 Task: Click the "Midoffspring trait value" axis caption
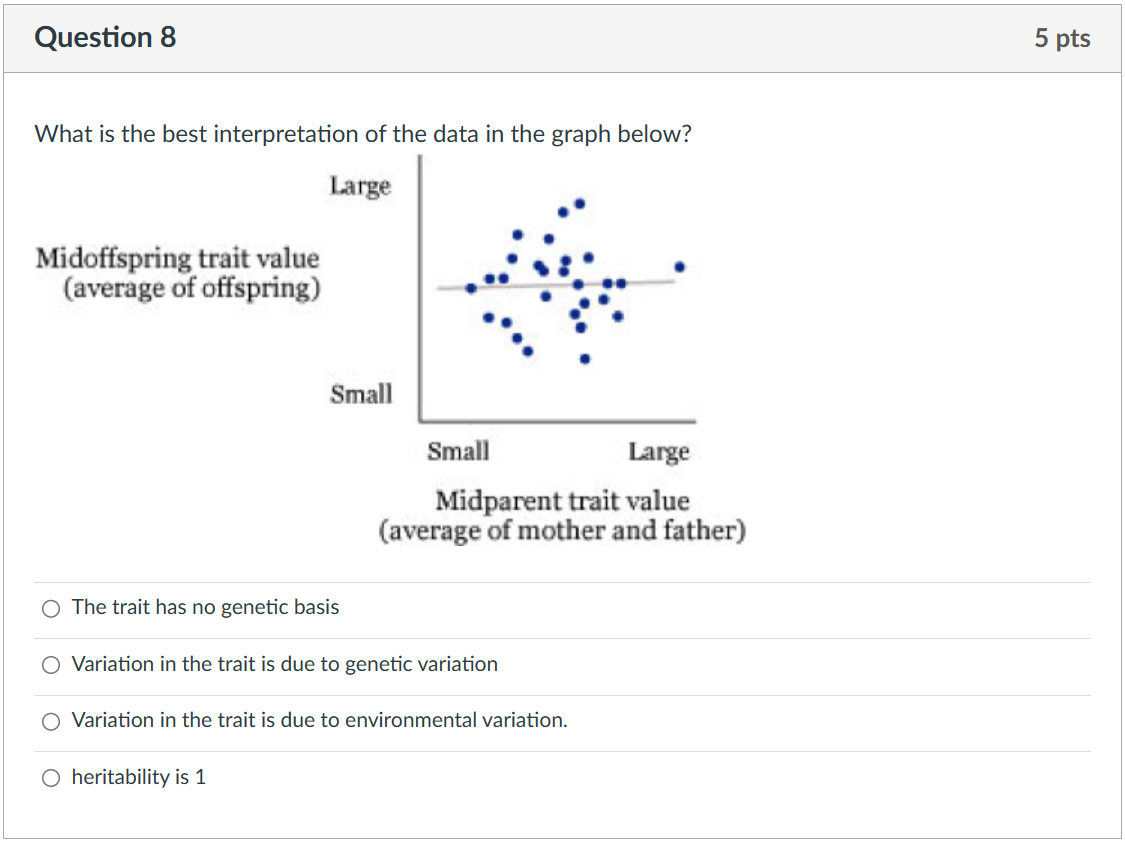click(x=177, y=258)
